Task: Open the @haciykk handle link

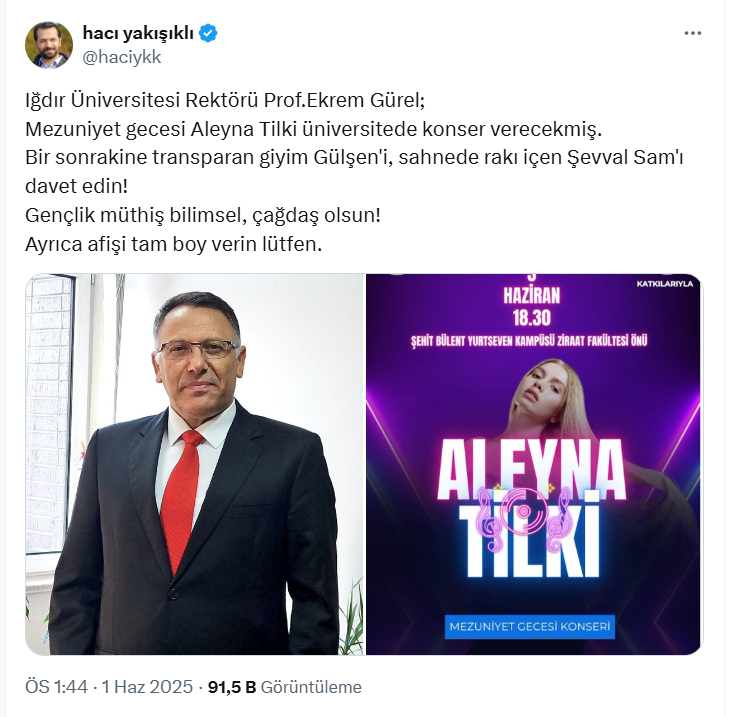Action: point(122,57)
